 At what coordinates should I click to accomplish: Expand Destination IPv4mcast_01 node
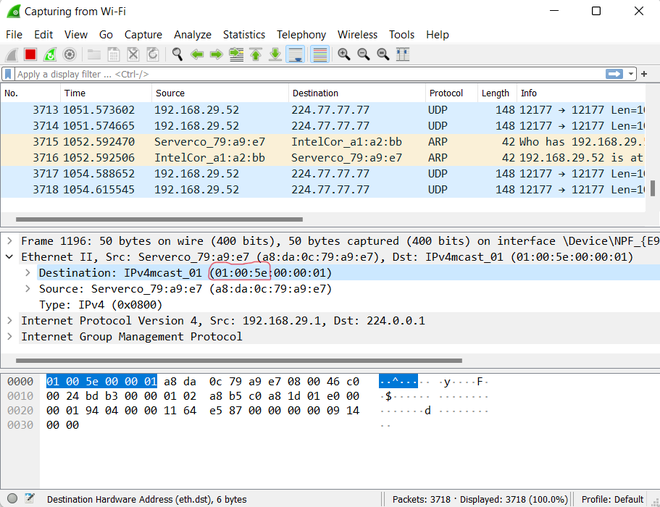28,273
